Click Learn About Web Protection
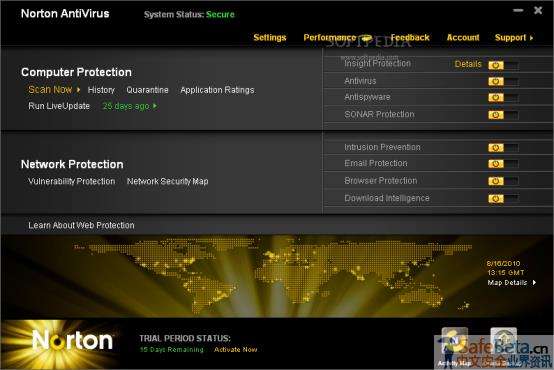 (x=81, y=225)
